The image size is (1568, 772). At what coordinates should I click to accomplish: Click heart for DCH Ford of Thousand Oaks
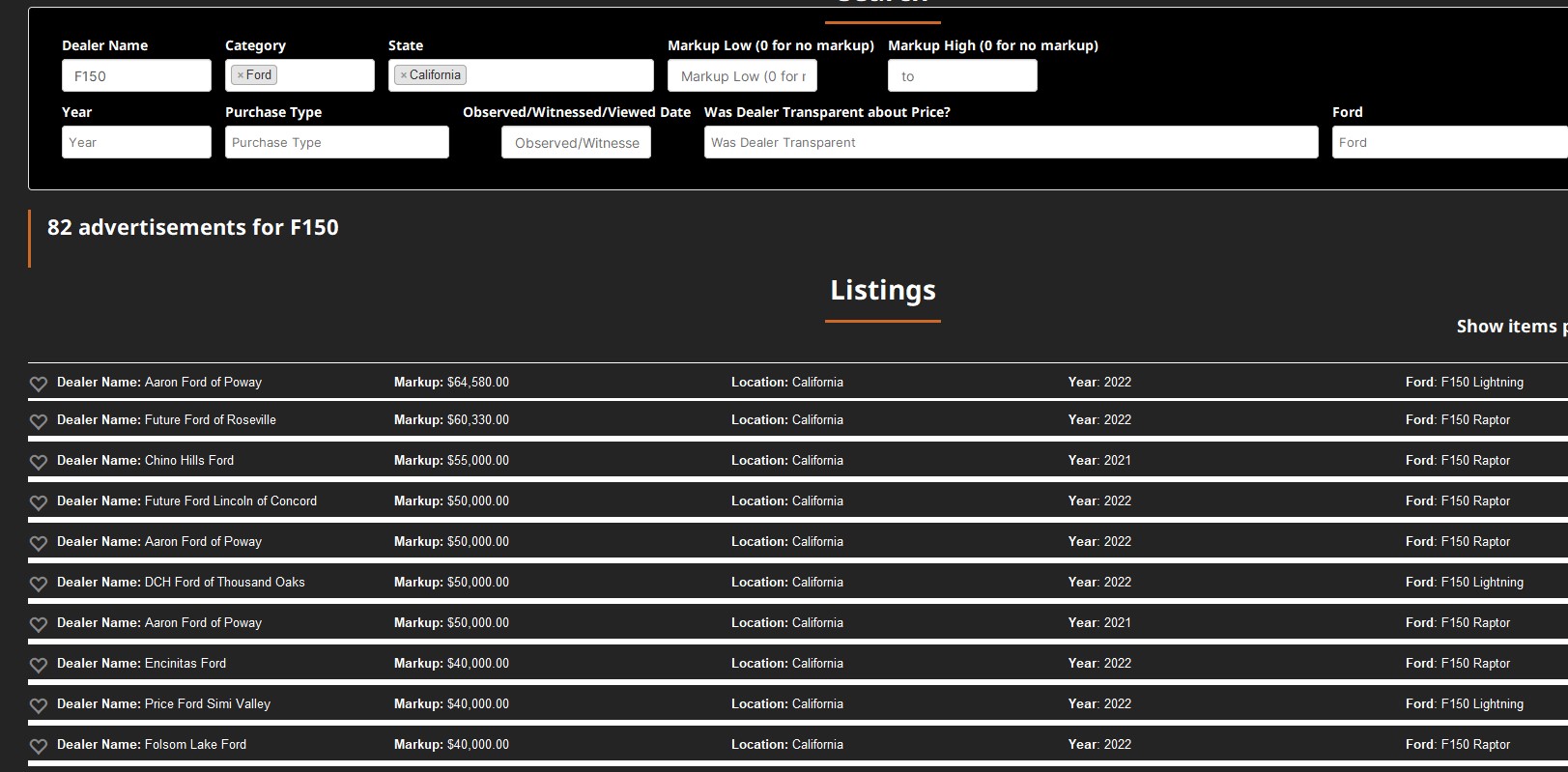39,584
